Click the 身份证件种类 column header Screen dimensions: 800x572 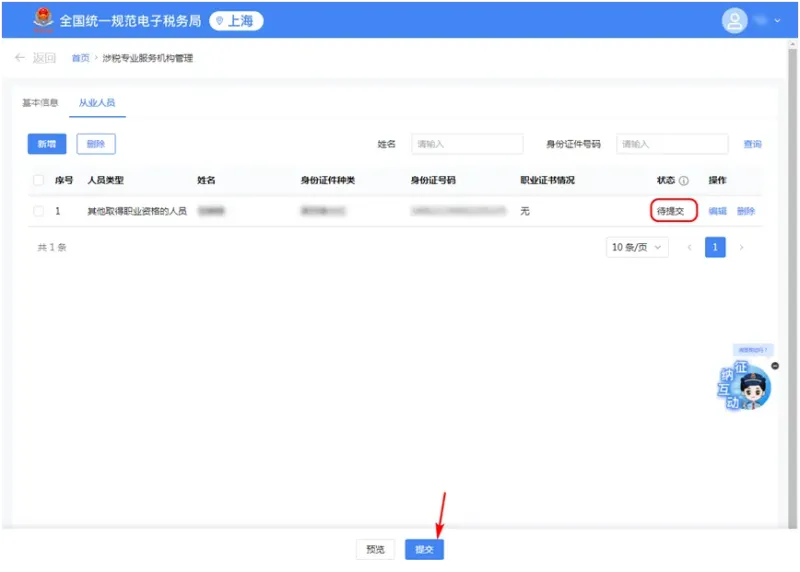(x=328, y=180)
